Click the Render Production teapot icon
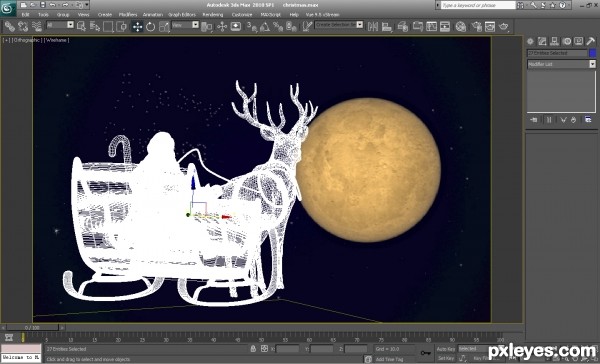 tap(504, 26)
